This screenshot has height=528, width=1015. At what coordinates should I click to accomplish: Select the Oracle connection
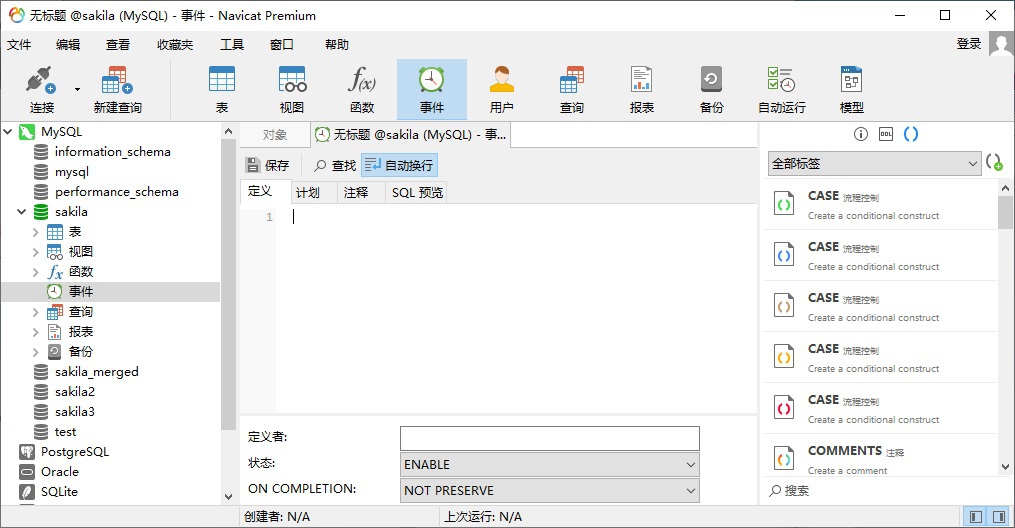60,472
